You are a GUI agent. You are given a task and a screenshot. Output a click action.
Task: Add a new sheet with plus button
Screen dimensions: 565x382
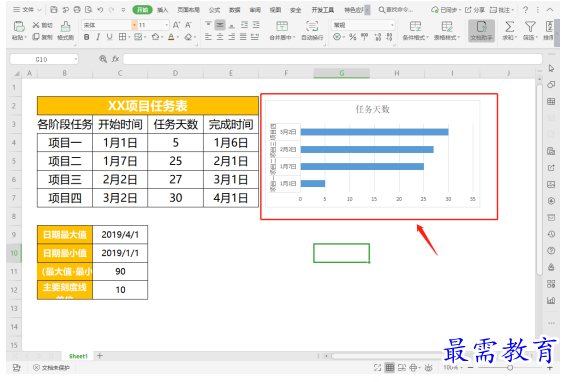(100, 356)
